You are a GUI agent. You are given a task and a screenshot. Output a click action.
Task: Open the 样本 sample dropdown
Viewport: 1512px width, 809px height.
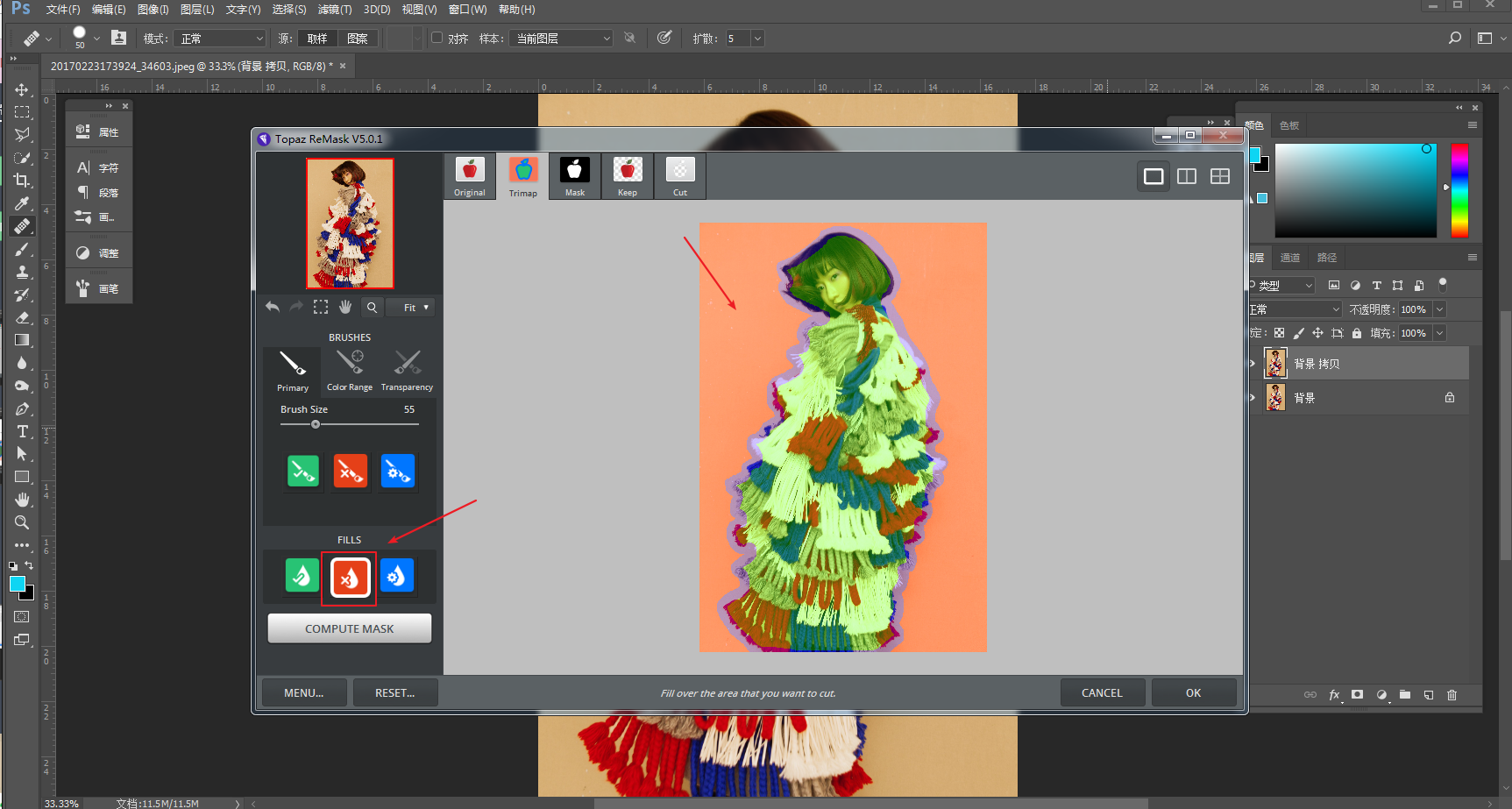561,39
